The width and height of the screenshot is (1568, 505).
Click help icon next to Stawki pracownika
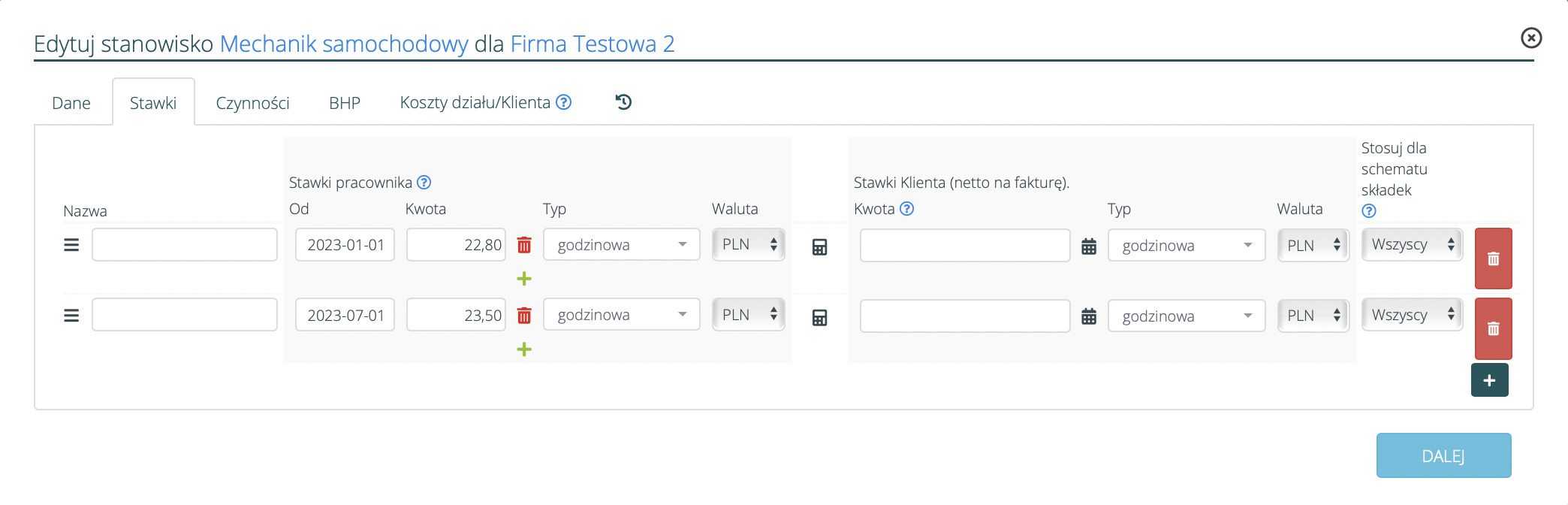424,183
